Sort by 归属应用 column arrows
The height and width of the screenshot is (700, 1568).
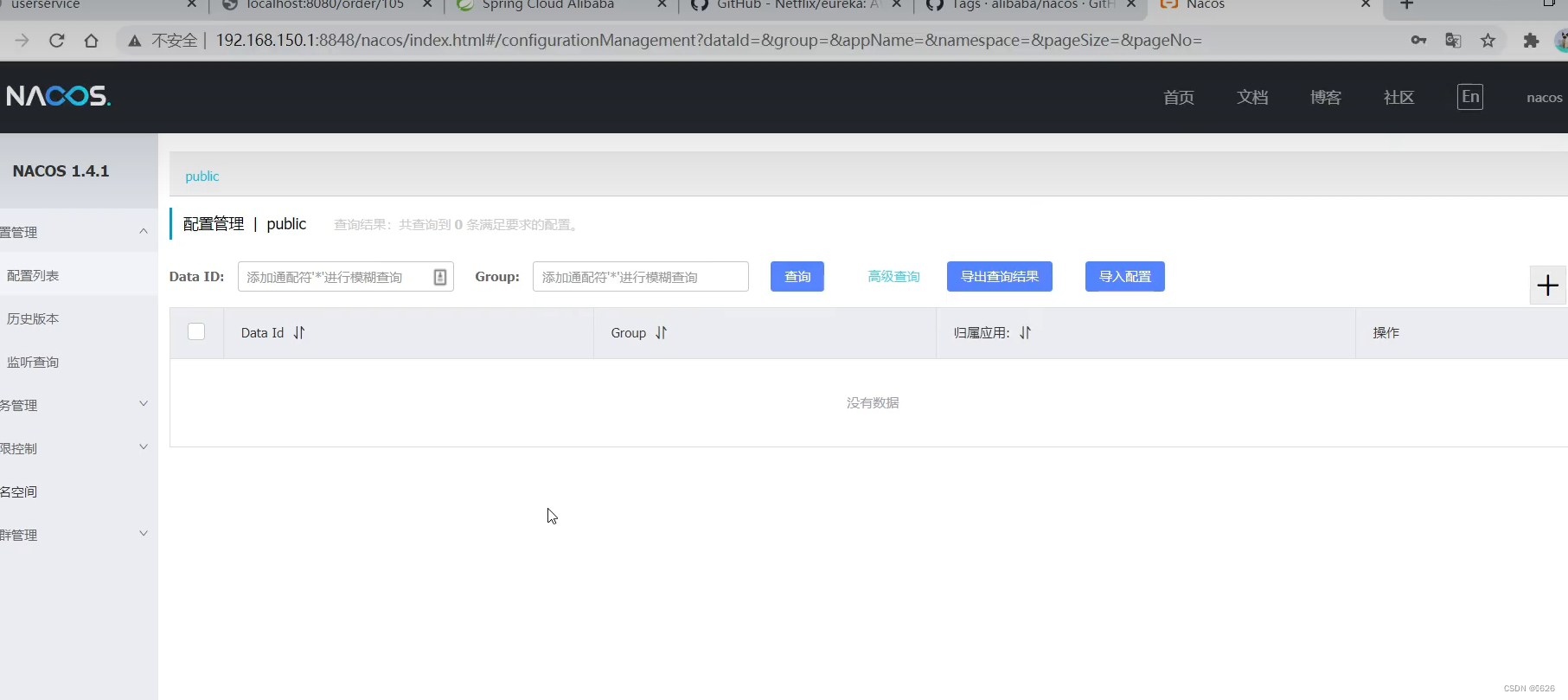pyautogui.click(x=1026, y=333)
